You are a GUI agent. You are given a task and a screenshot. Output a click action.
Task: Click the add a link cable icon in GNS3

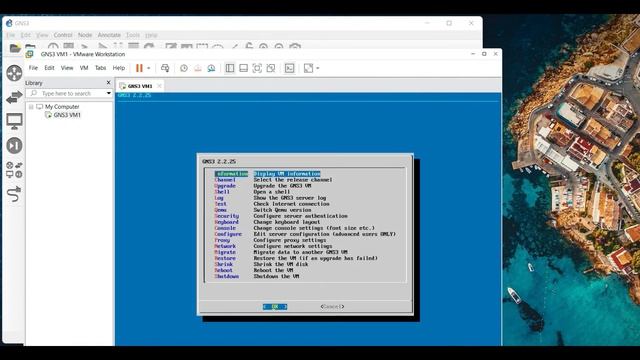click(x=14, y=194)
